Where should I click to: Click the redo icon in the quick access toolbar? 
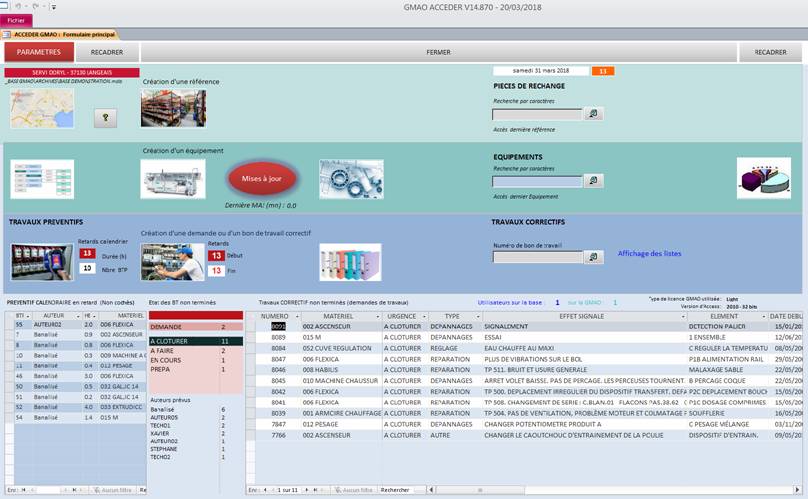(36, 7)
